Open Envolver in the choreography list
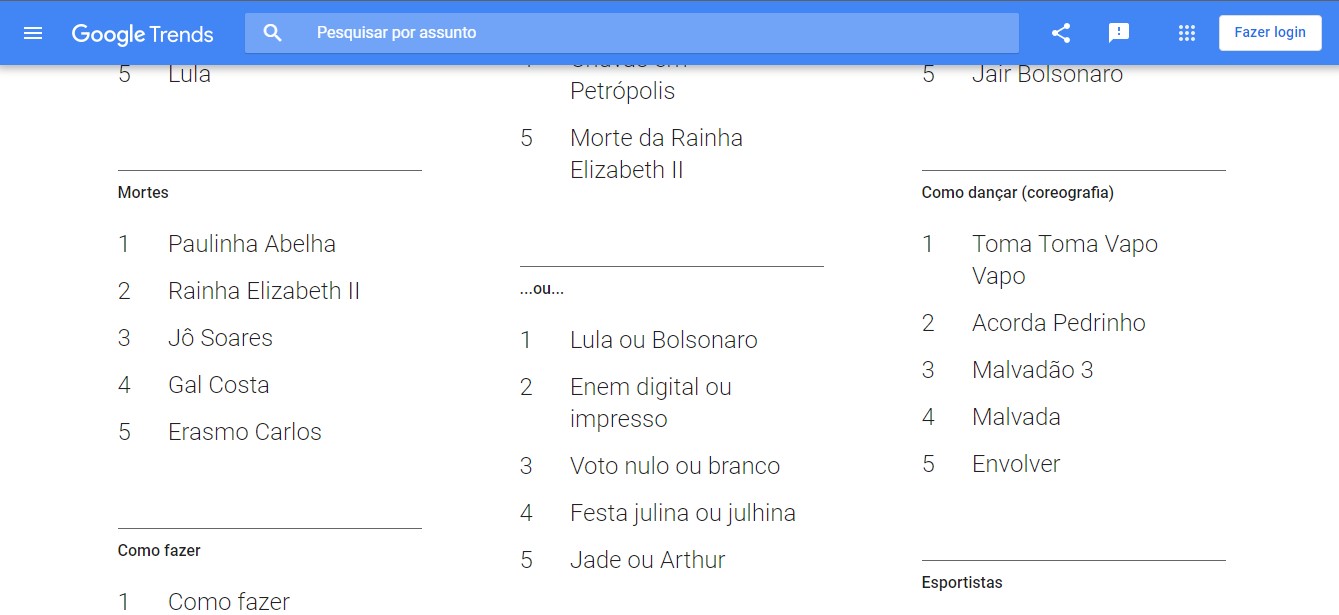This screenshot has height=615, width=1339. [1016, 464]
